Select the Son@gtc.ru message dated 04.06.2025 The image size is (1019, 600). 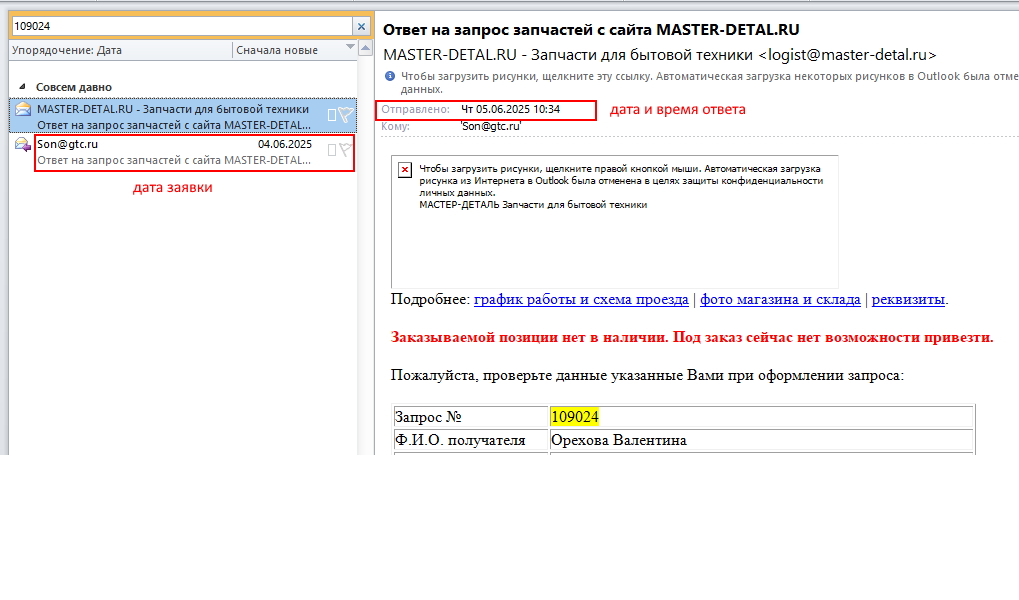pyautogui.click(x=183, y=152)
